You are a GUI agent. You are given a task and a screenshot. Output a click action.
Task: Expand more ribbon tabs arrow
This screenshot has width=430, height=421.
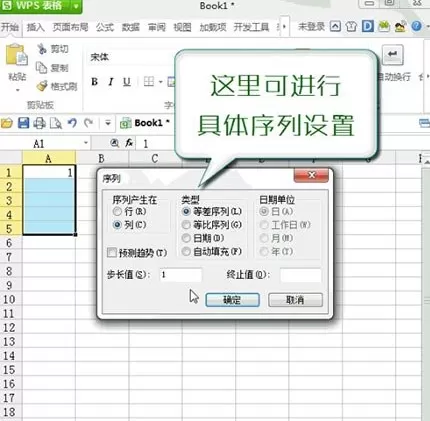coord(284,26)
